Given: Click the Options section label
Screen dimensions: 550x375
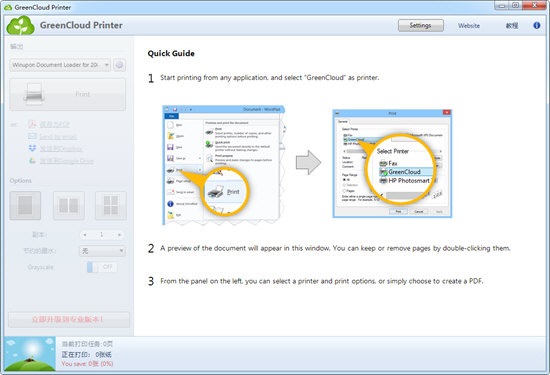Looking at the screenshot, I should [x=20, y=180].
